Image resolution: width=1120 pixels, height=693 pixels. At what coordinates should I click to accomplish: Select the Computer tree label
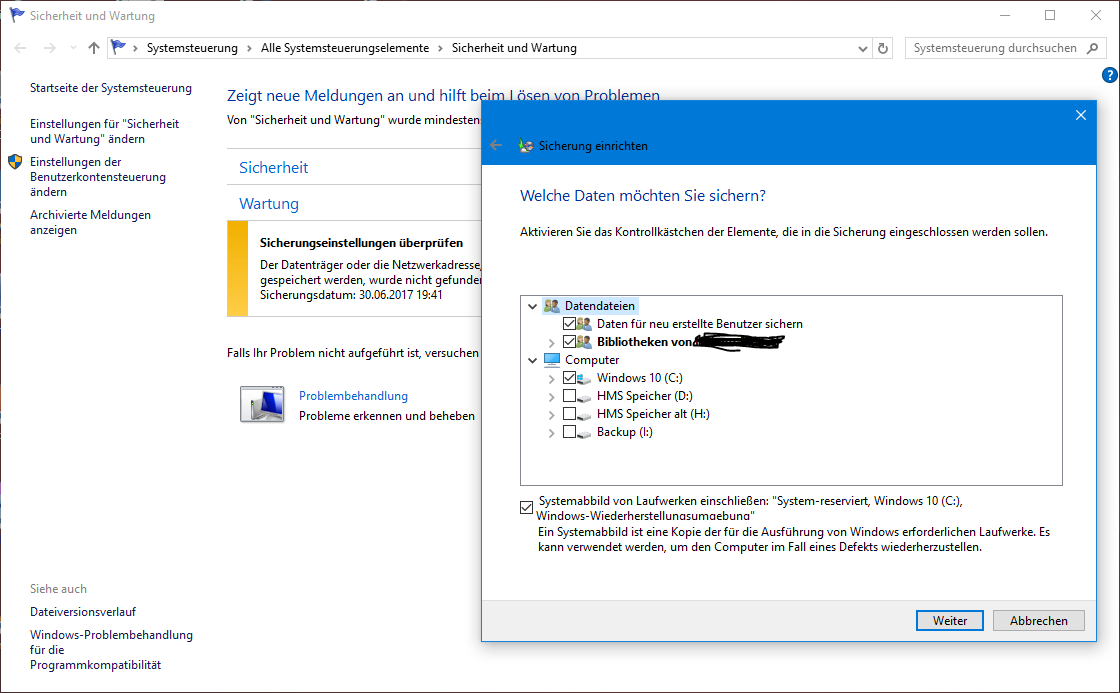[x=592, y=360]
